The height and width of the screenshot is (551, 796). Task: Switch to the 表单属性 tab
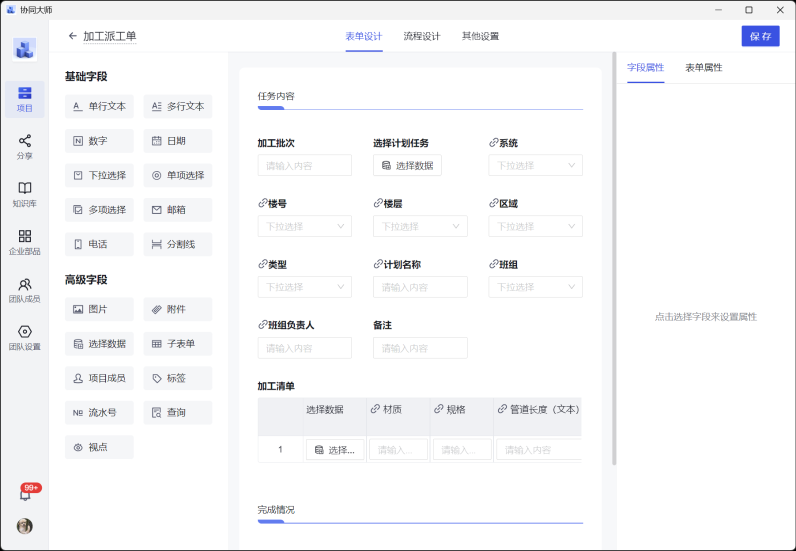click(x=703, y=67)
